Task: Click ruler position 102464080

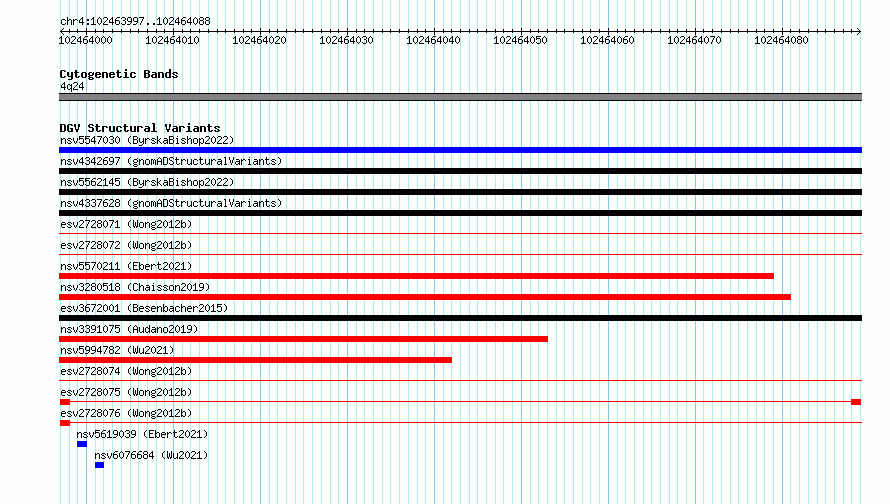Action: pyautogui.click(x=781, y=40)
